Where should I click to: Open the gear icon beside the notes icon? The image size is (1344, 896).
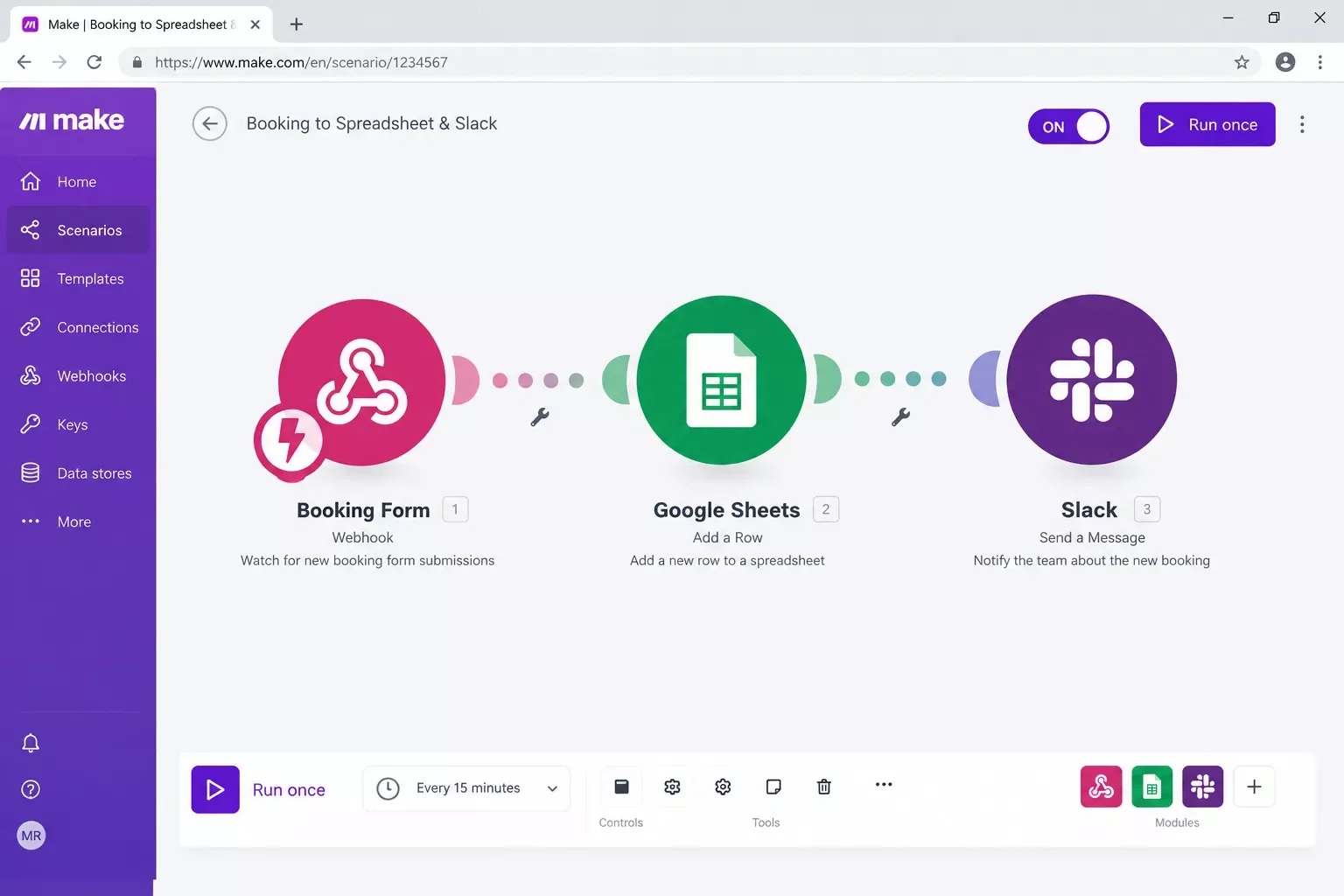[x=723, y=787]
